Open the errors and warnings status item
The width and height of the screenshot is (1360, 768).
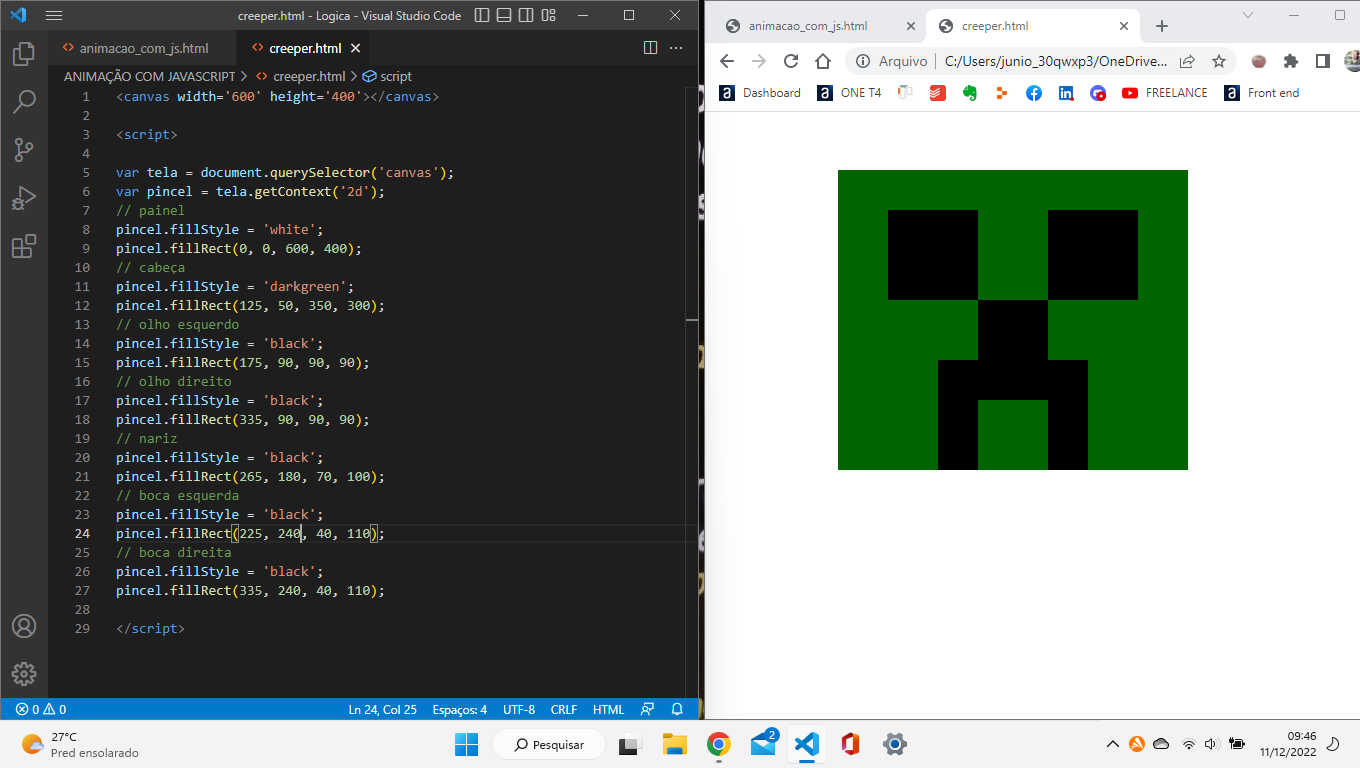41,709
